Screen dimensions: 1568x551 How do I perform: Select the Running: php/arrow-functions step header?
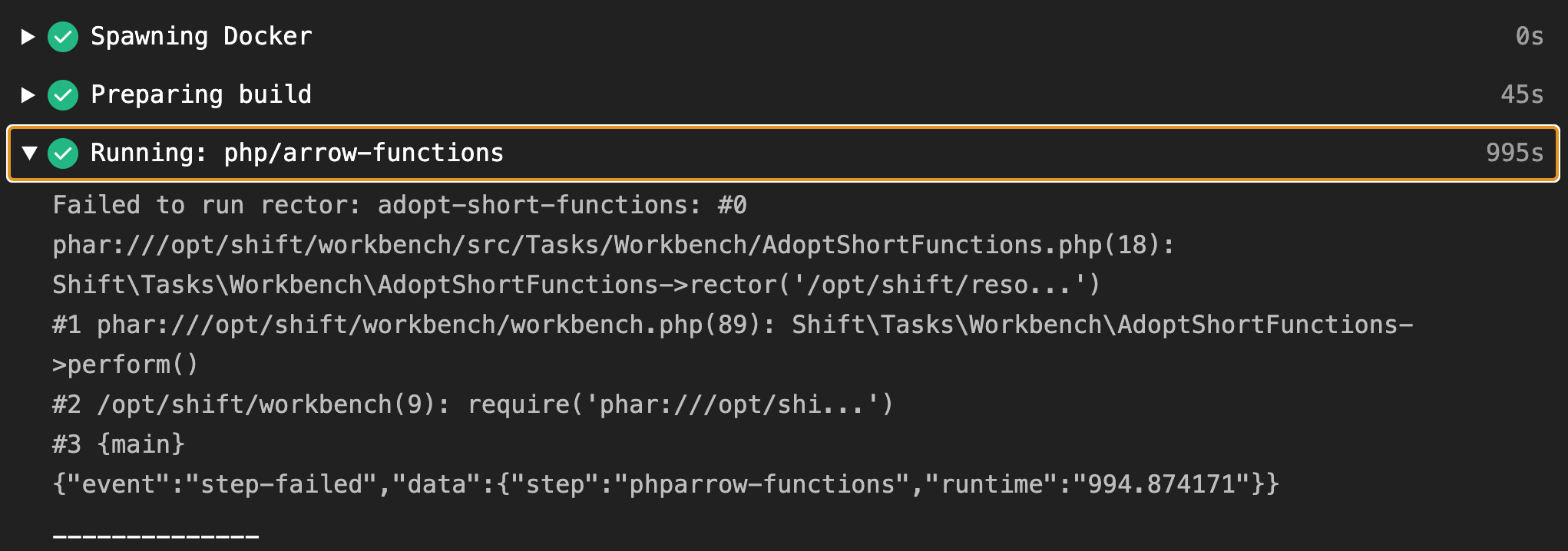pyautogui.click(x=361, y=153)
